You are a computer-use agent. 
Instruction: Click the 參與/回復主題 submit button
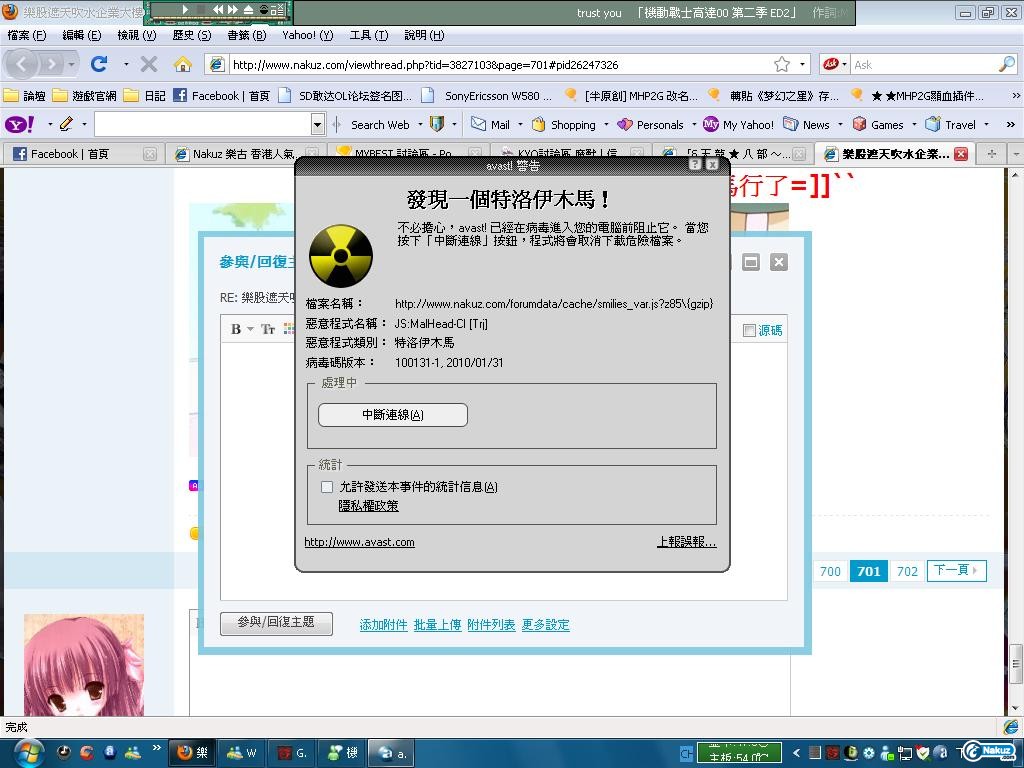click(x=275, y=622)
